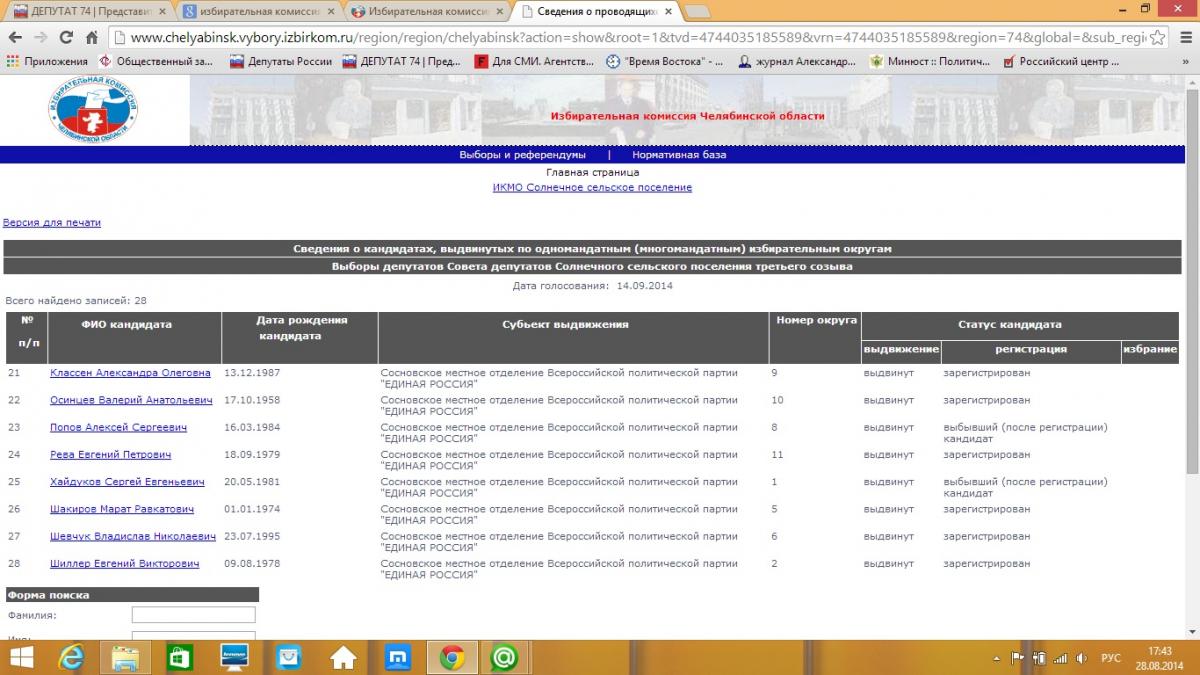Screen dimensions: 1200x675
Task: Open the журнал Александр... bookmark
Action: pyautogui.click(x=797, y=61)
